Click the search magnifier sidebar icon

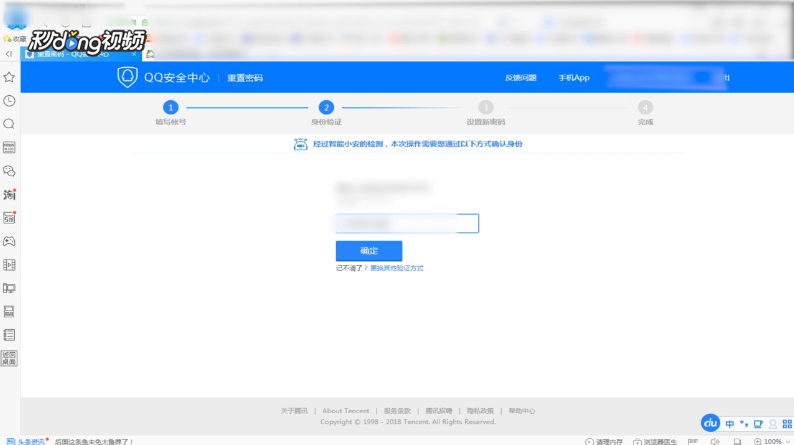9,124
